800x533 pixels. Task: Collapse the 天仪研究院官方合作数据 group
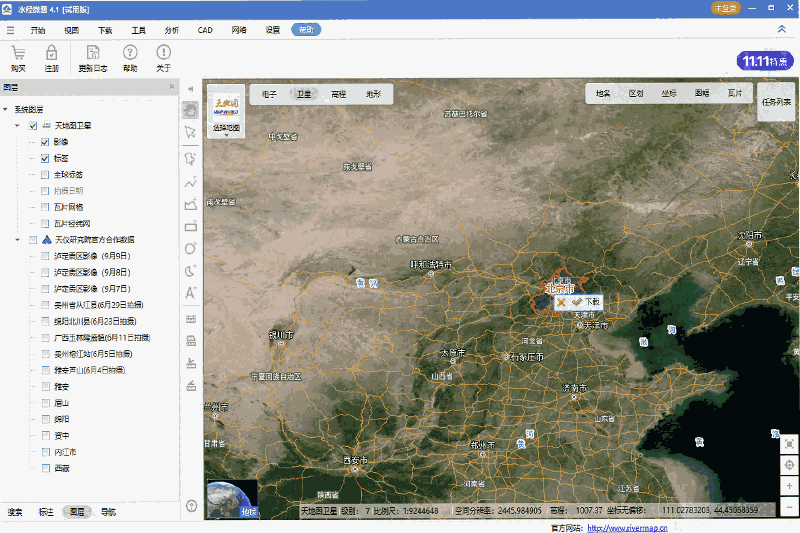17,240
